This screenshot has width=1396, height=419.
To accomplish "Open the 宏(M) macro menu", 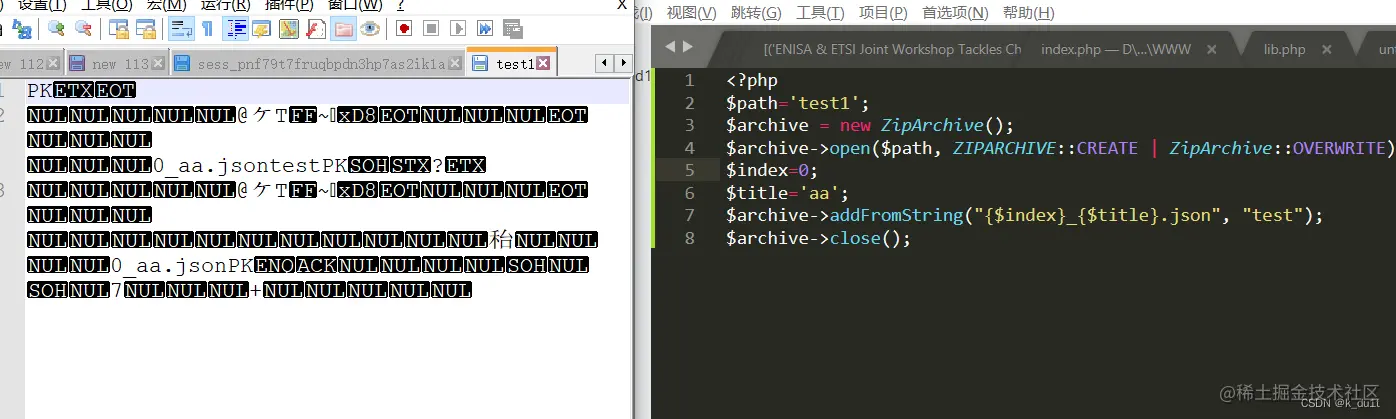I will point(166,5).
